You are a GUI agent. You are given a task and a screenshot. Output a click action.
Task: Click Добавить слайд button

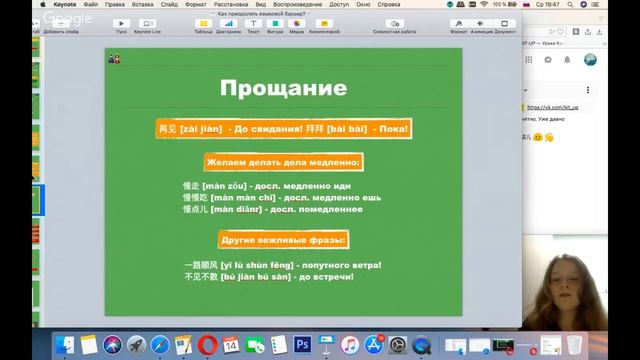61,25
